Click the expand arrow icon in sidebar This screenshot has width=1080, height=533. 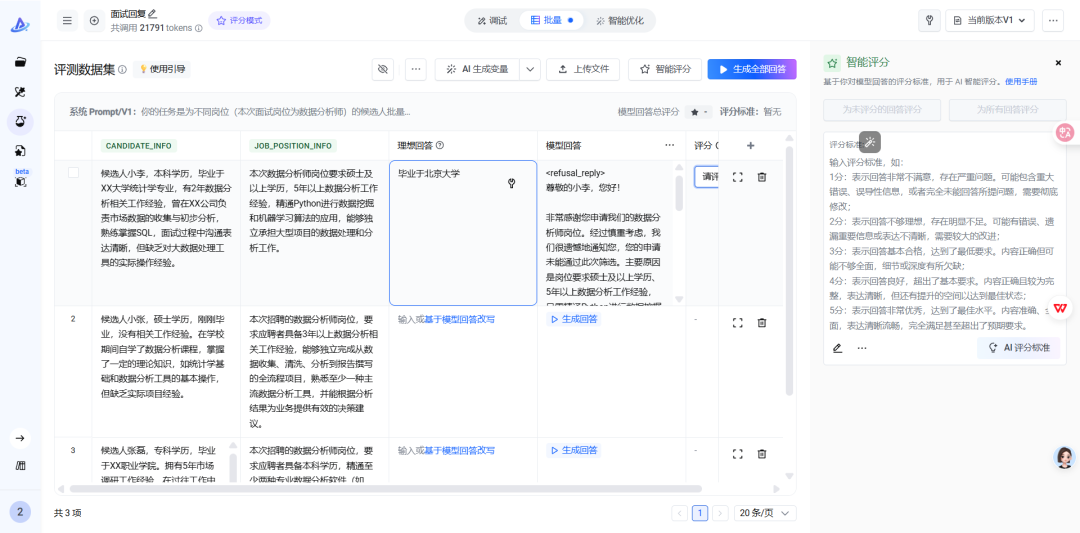[x=20, y=438]
